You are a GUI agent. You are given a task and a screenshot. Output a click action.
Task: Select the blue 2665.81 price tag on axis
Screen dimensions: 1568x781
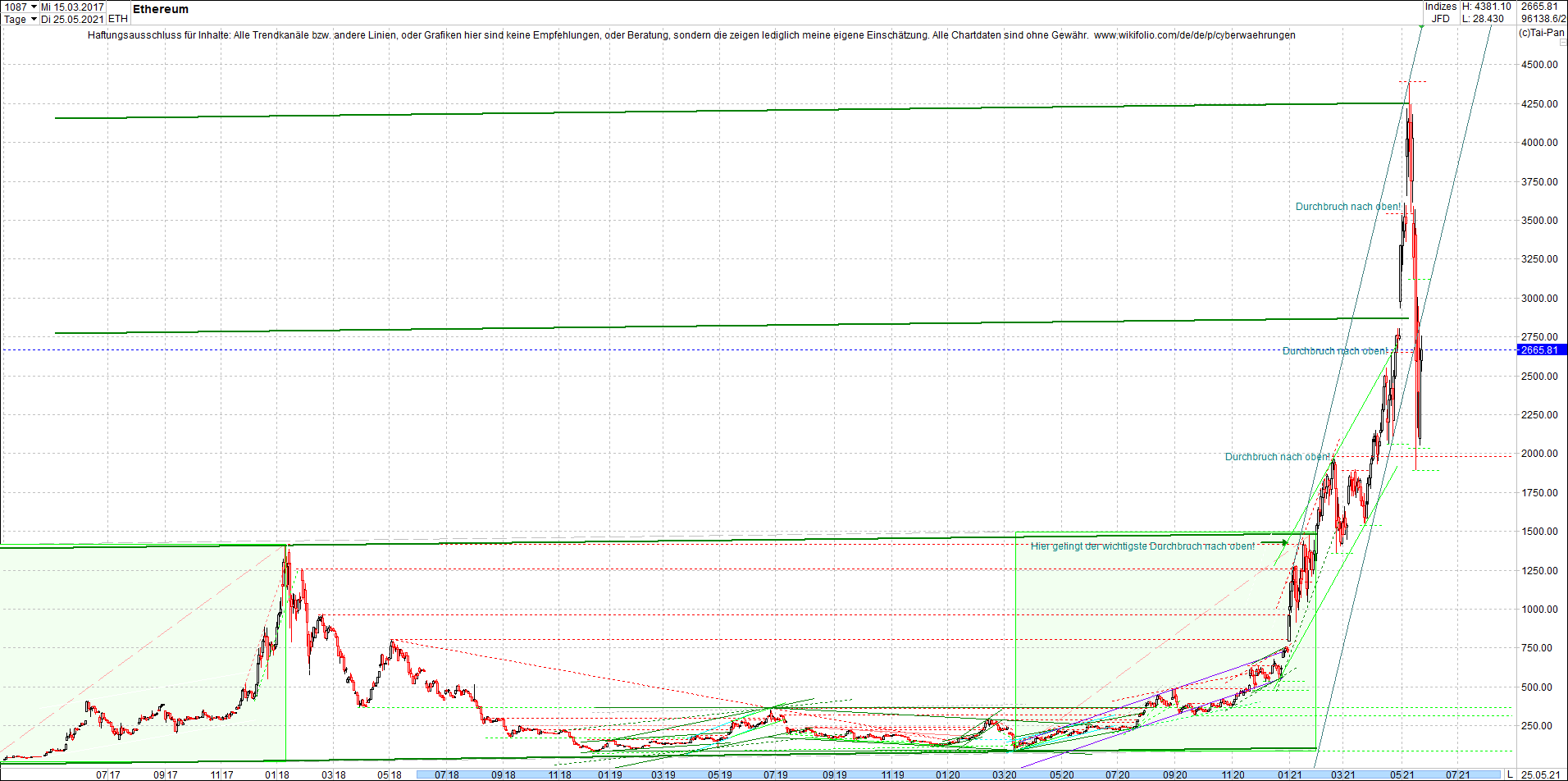[1540, 350]
